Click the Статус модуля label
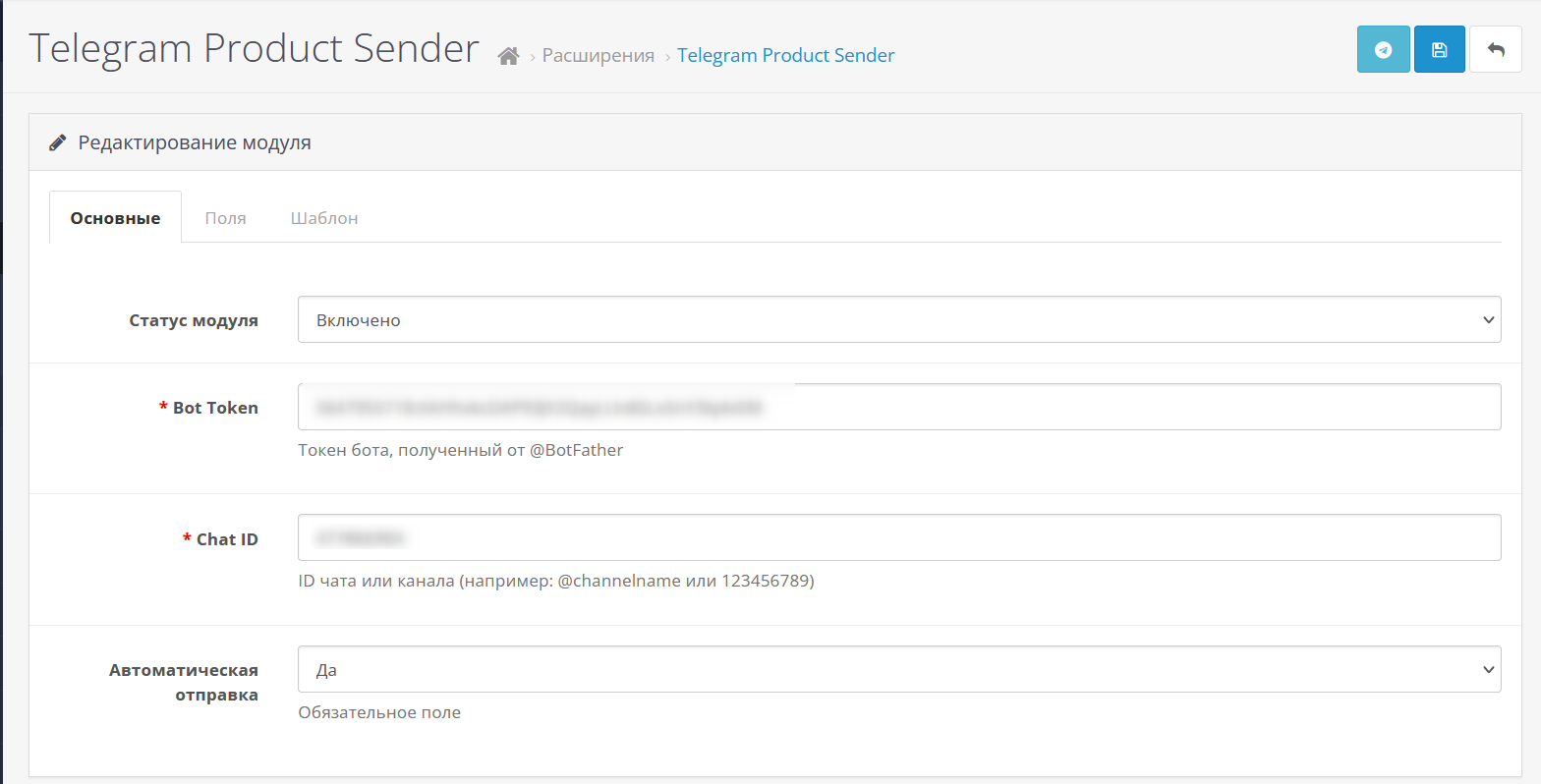Screen dimensions: 1541x784 (194, 320)
